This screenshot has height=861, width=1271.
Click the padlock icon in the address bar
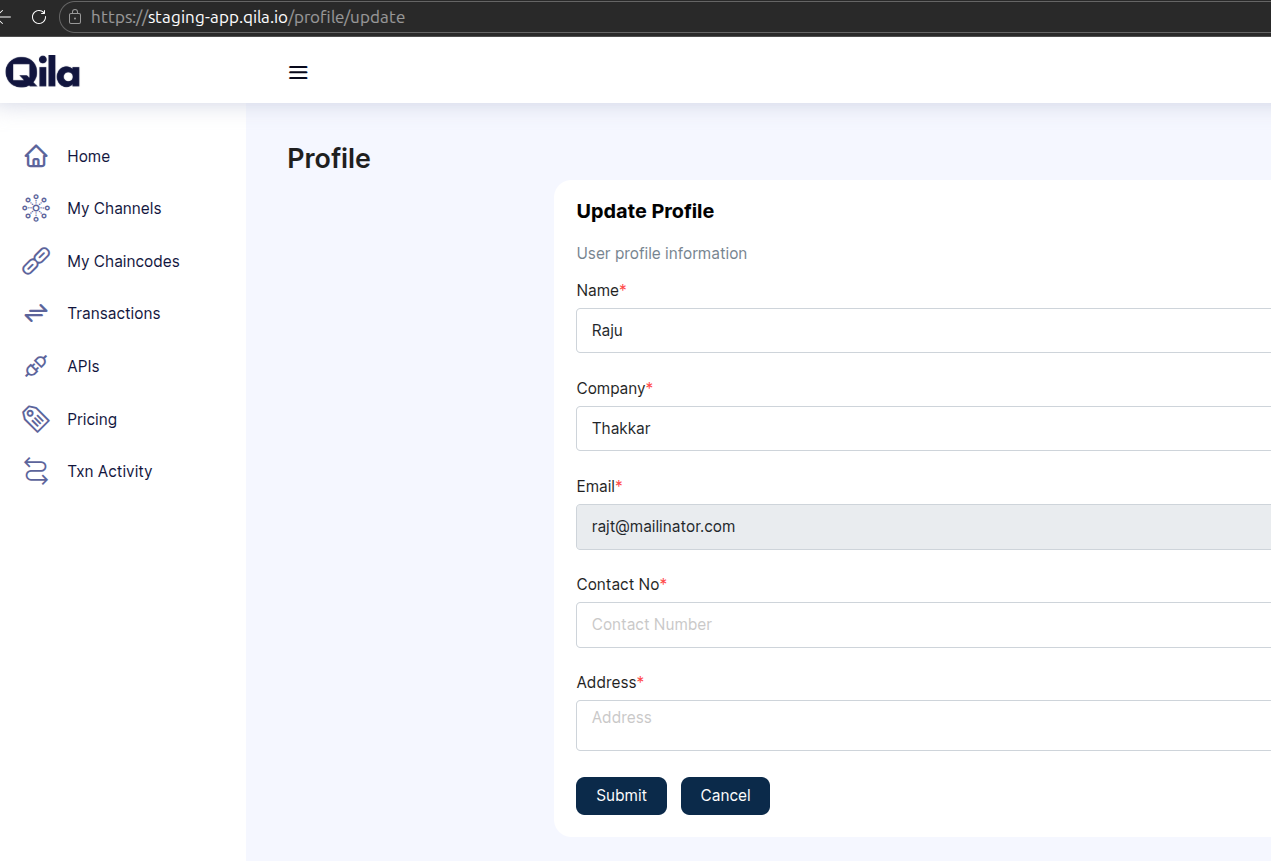point(74,17)
